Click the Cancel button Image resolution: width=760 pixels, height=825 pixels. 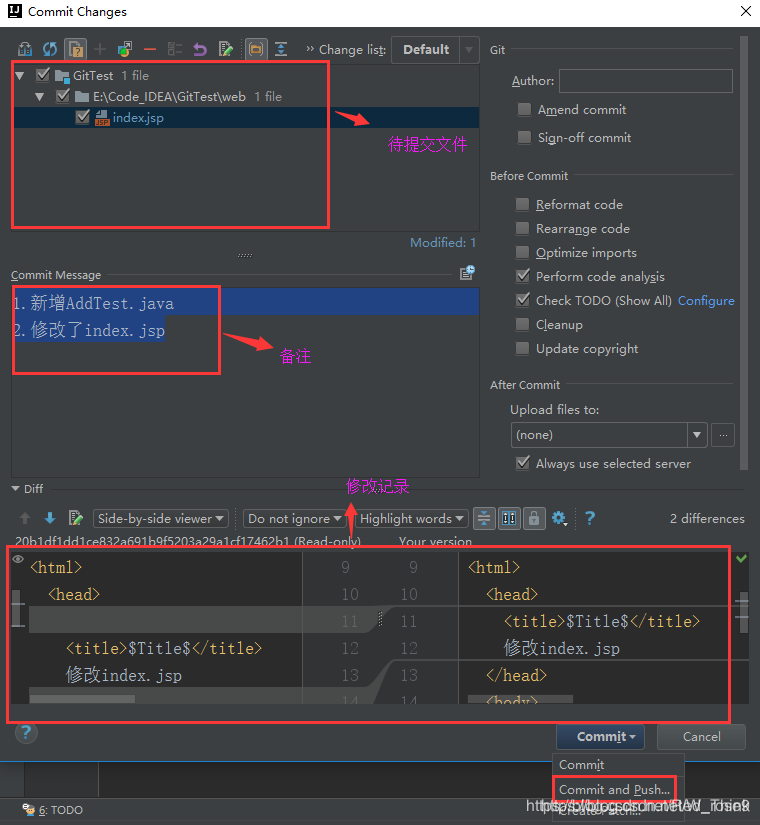[x=701, y=737]
